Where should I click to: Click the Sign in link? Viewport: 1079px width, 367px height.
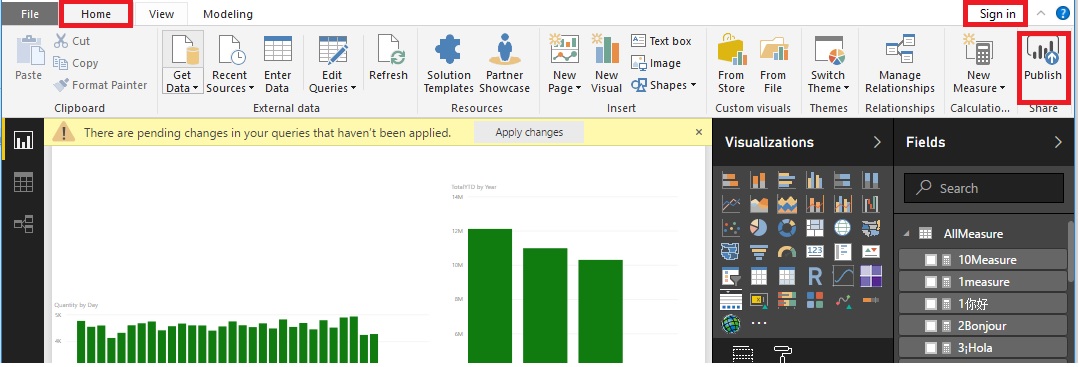pyautogui.click(x=997, y=14)
